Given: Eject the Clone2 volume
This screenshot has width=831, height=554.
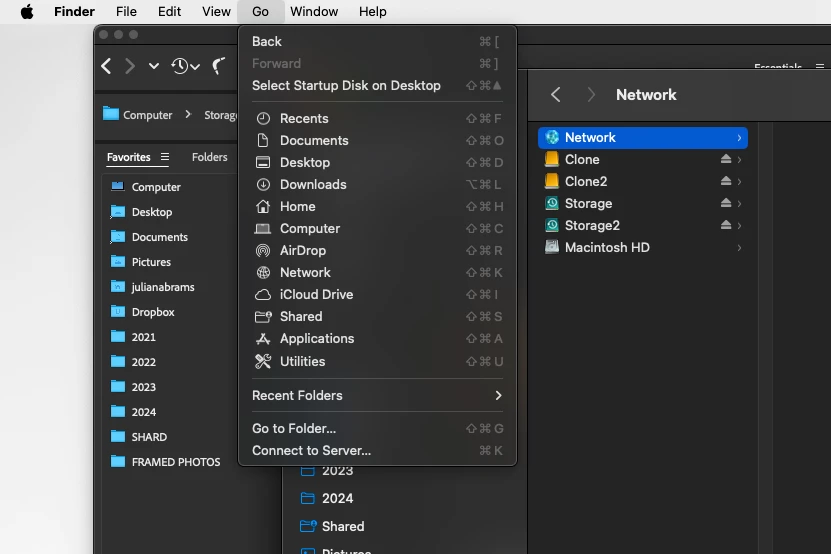Looking at the screenshot, I should [x=726, y=181].
